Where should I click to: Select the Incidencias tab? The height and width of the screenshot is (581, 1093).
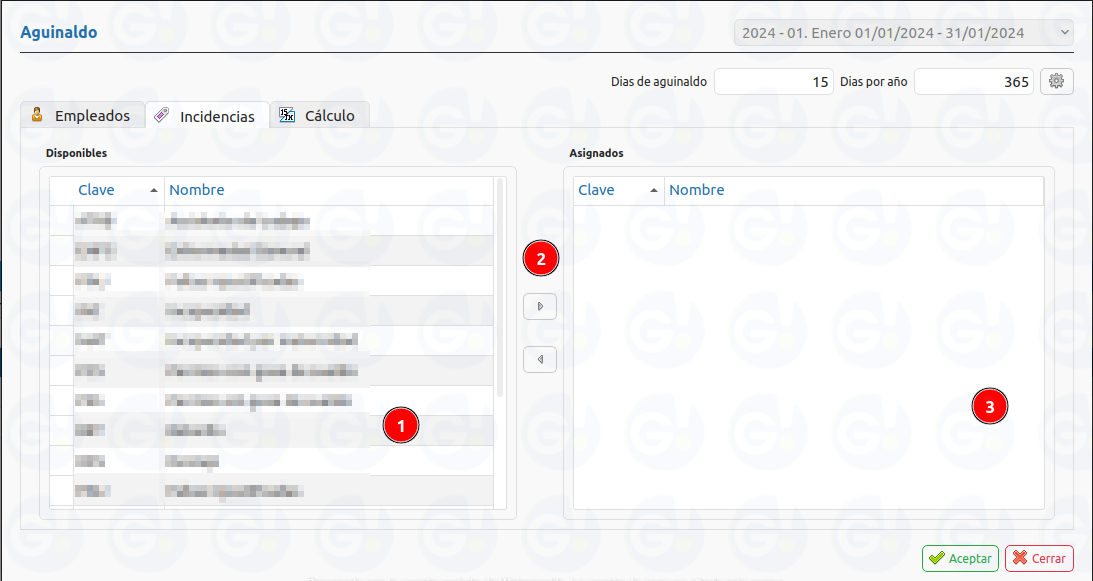click(207, 117)
